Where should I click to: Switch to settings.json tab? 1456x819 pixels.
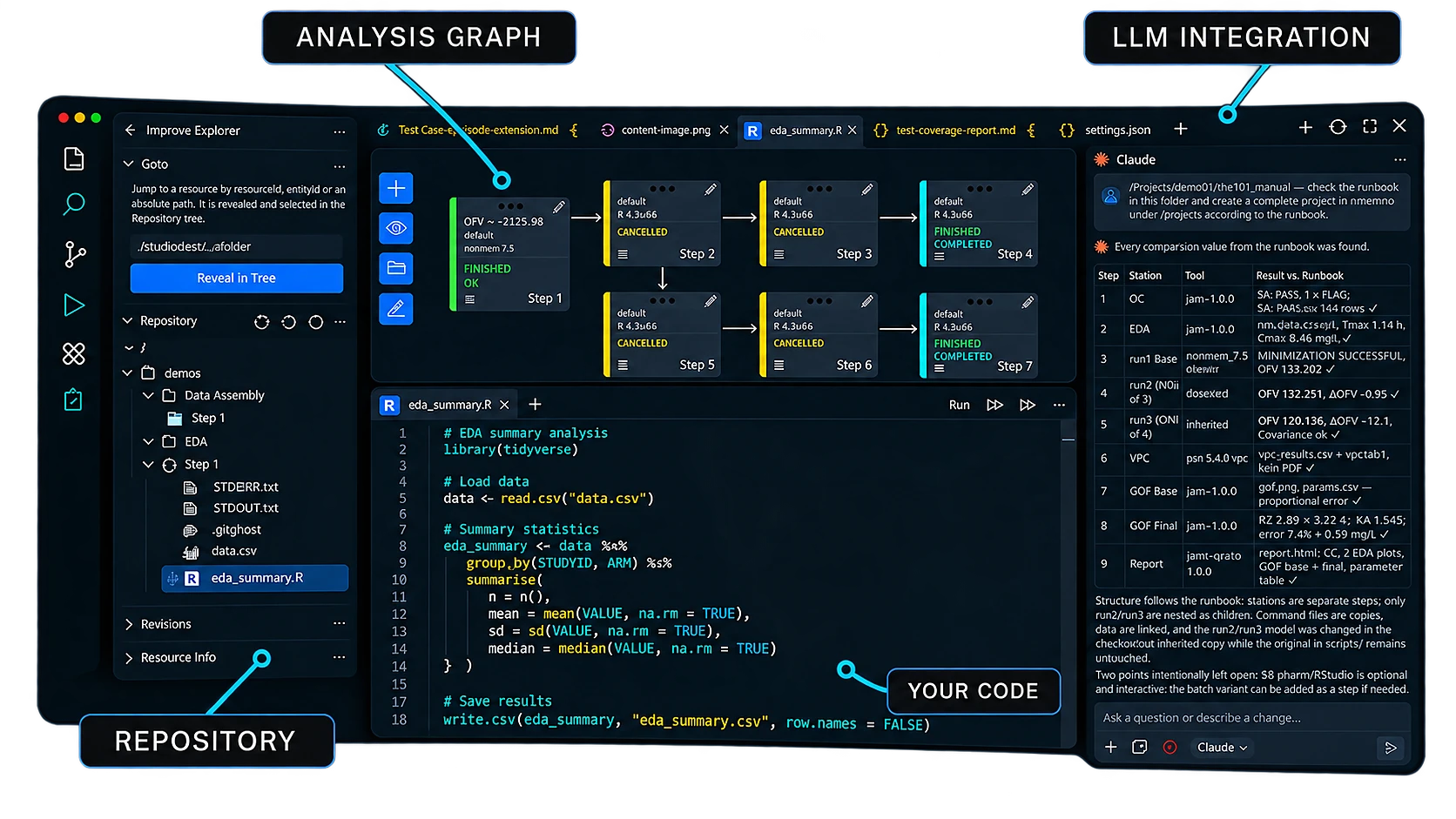click(x=1107, y=130)
